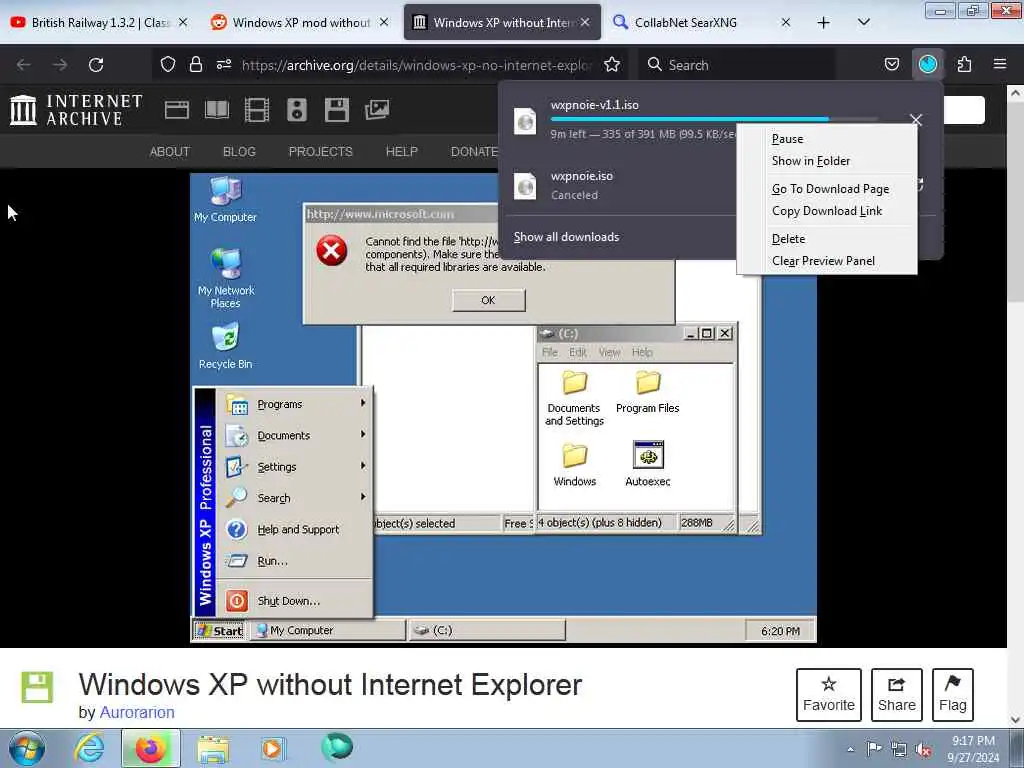
Task: Reload the page with the refresh icon
Action: point(96,65)
